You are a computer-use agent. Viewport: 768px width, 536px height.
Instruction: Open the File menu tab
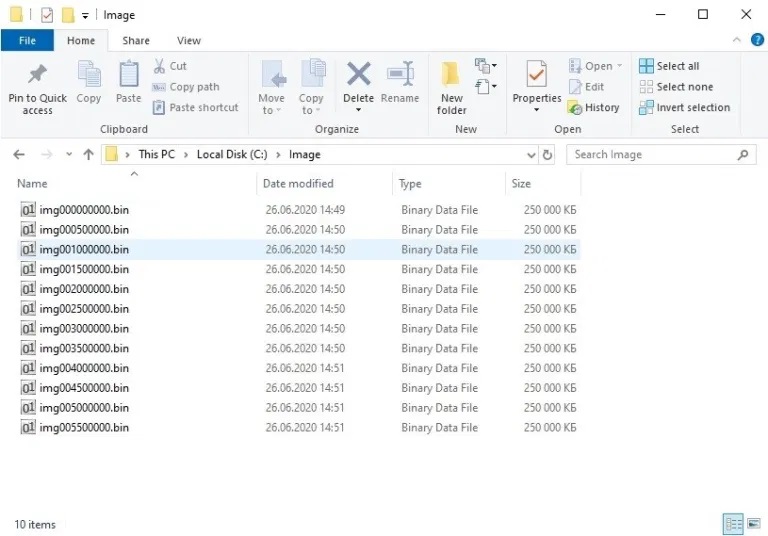pyautogui.click(x=27, y=41)
